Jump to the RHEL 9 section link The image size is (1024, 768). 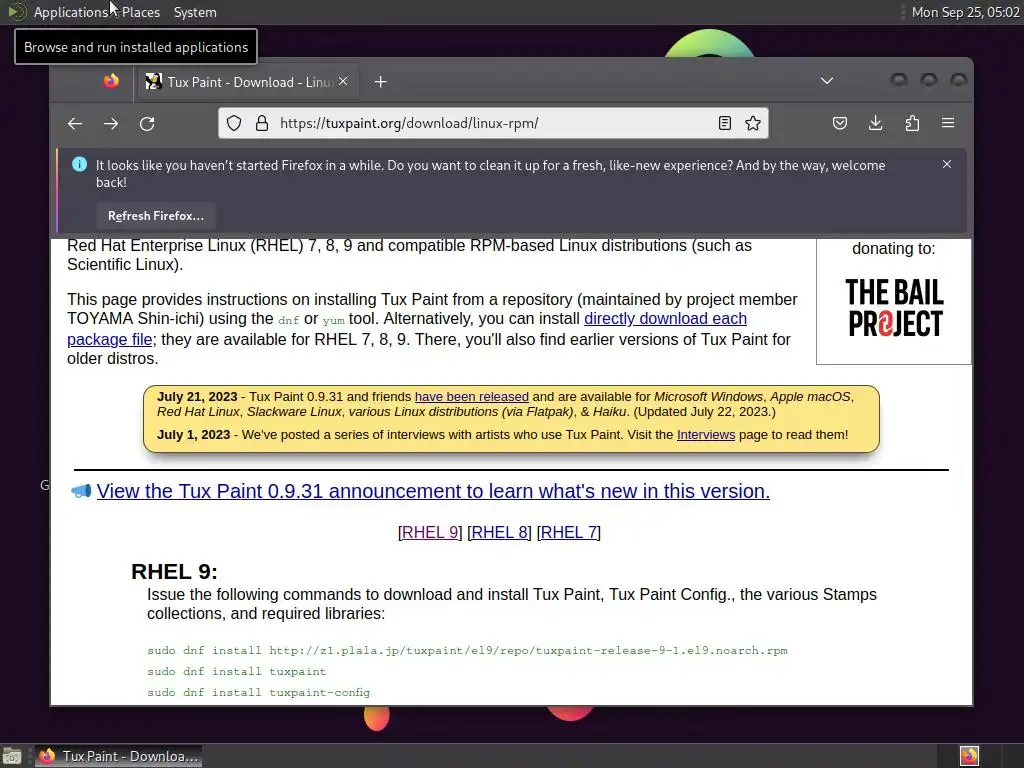coord(430,532)
